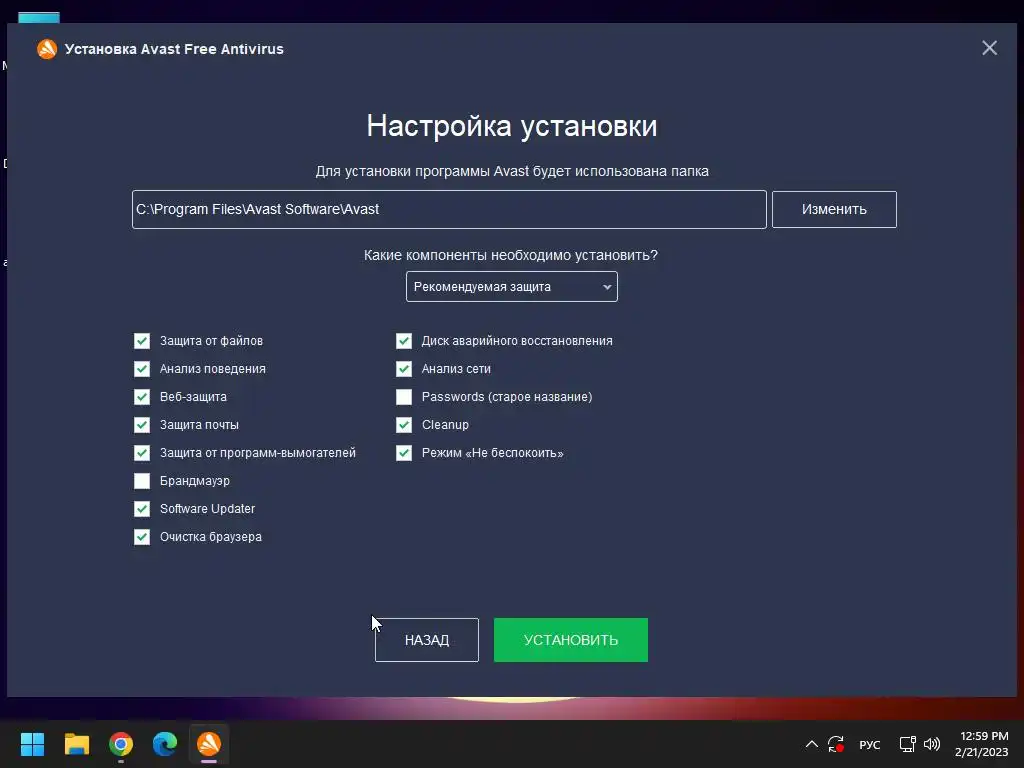Click the sync update tray icon

coord(836,744)
